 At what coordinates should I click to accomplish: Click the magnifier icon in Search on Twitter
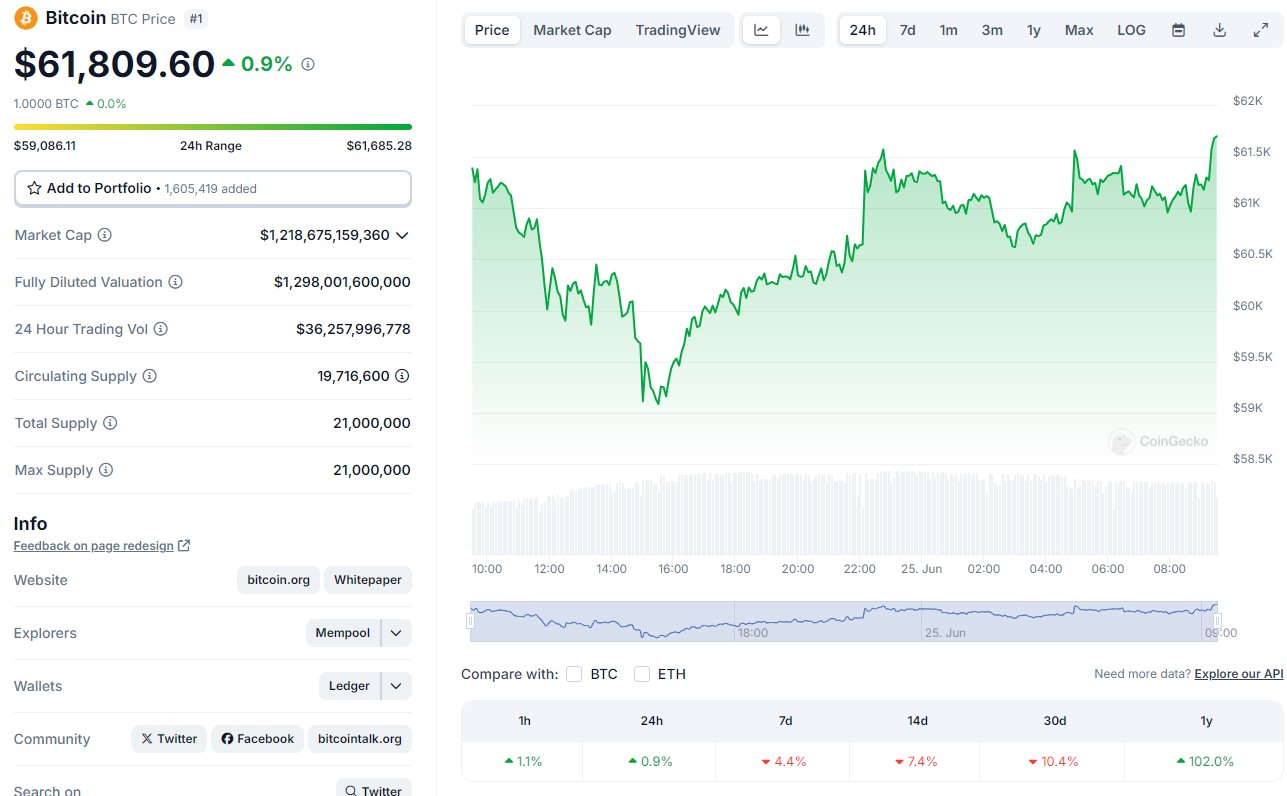(351, 791)
